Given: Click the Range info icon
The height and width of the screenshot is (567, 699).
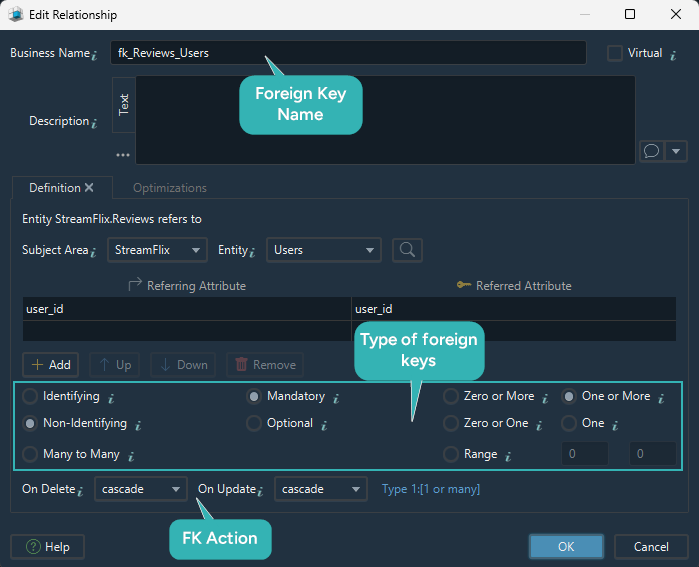Looking at the screenshot, I should pyautogui.click(x=508, y=456).
